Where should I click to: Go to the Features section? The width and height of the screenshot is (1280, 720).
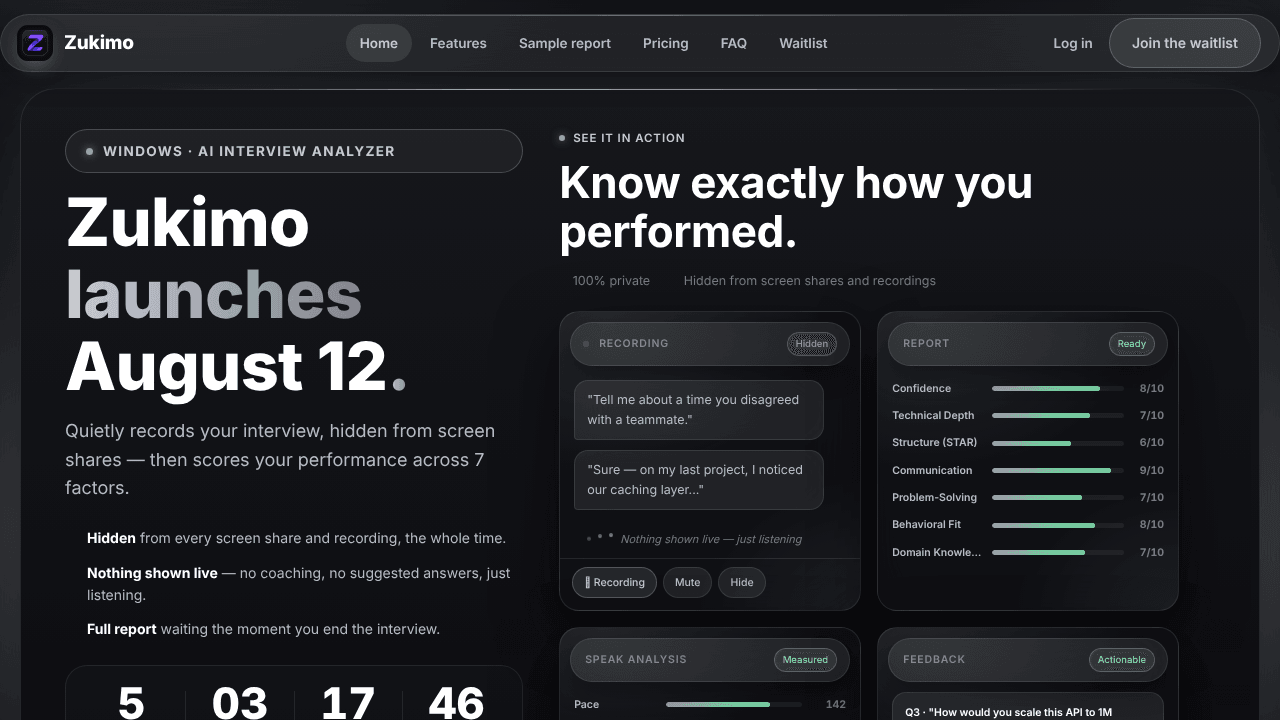tap(458, 43)
